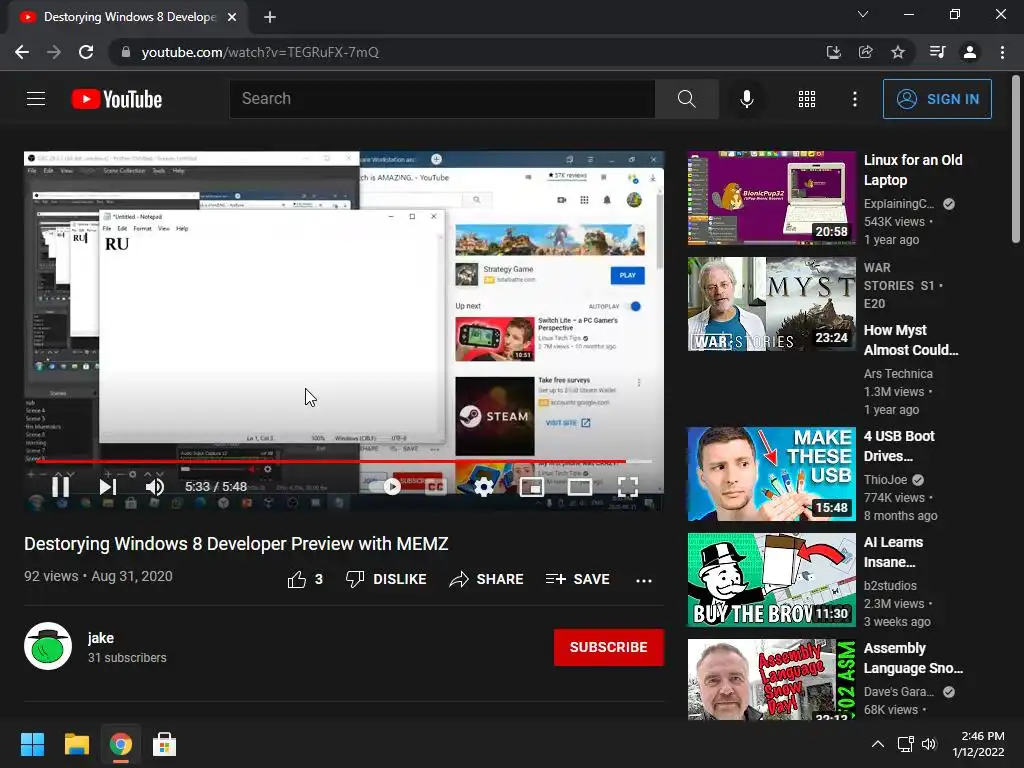Click the page vertical scrollbar
The height and width of the screenshot is (768, 1024).
1016,160
